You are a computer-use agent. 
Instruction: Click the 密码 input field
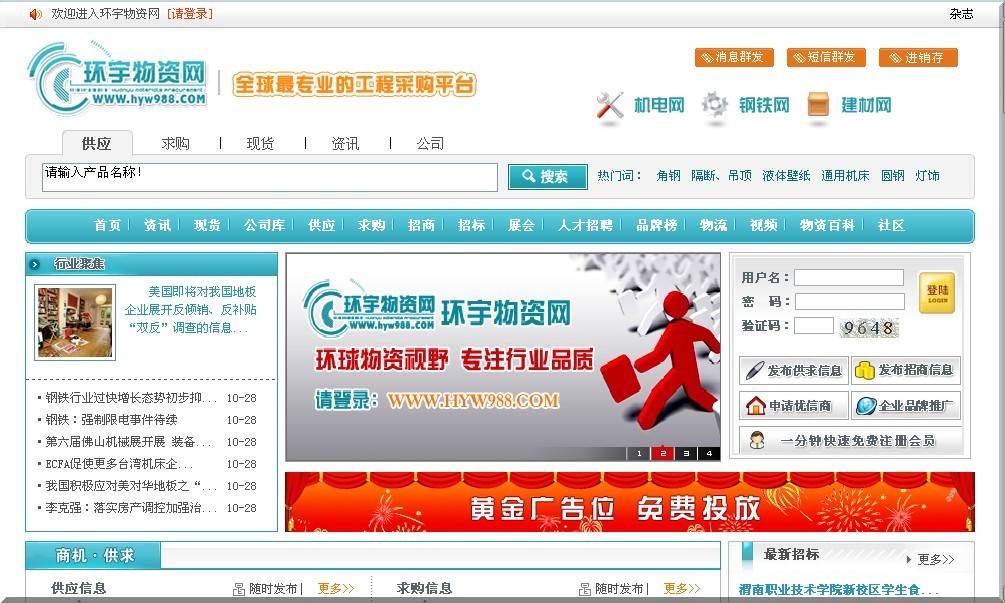point(849,301)
